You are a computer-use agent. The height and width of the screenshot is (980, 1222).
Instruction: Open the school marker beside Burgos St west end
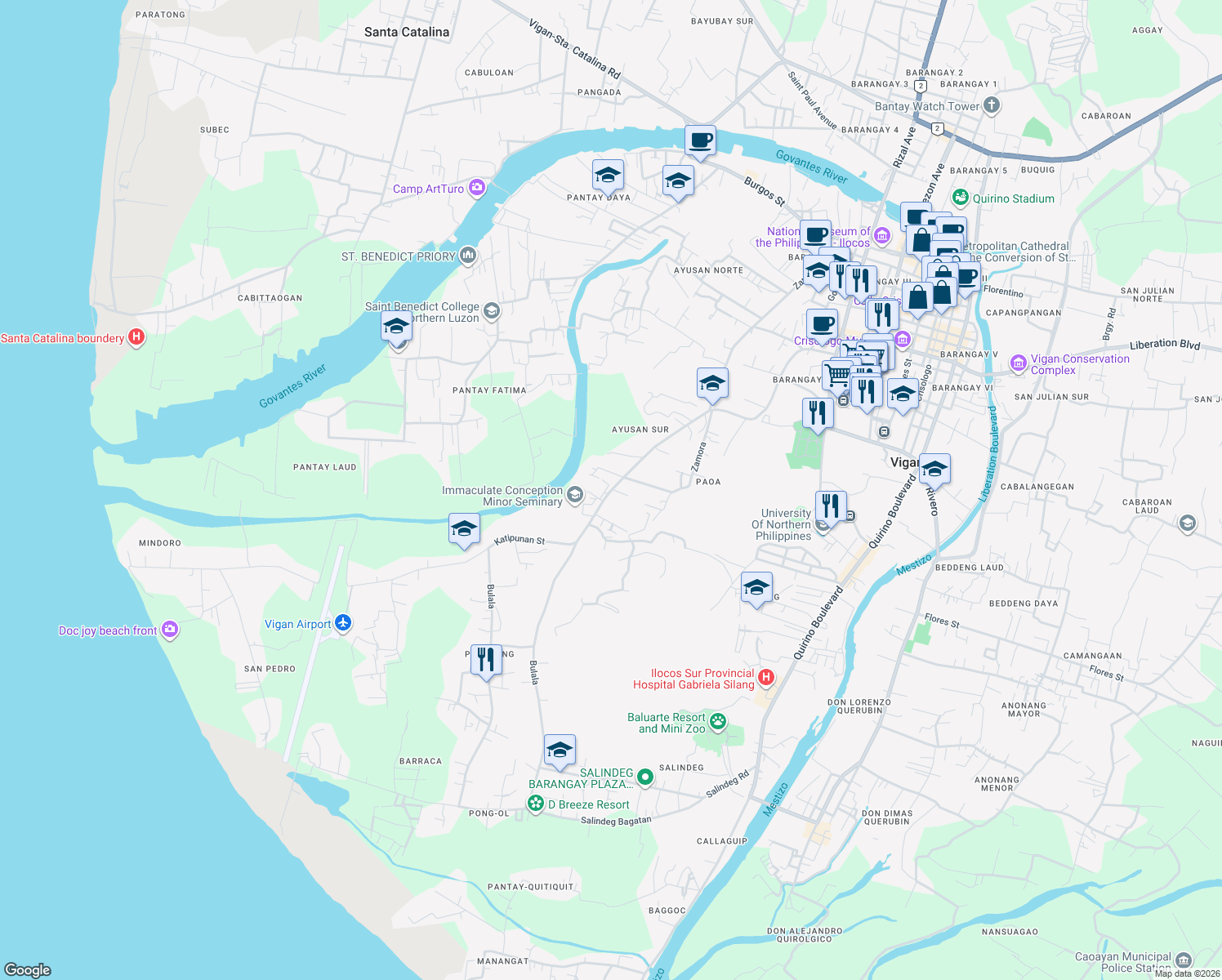coord(678,183)
